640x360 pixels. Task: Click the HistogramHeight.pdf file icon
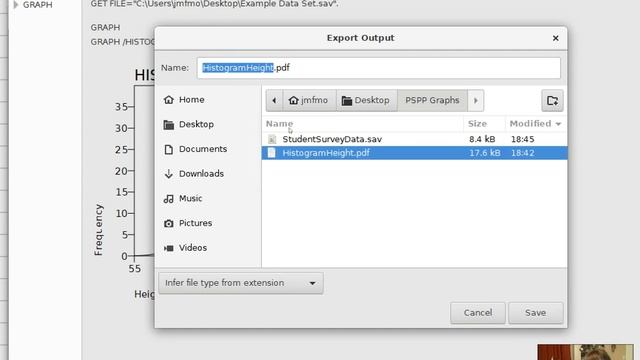pyautogui.click(x=272, y=153)
